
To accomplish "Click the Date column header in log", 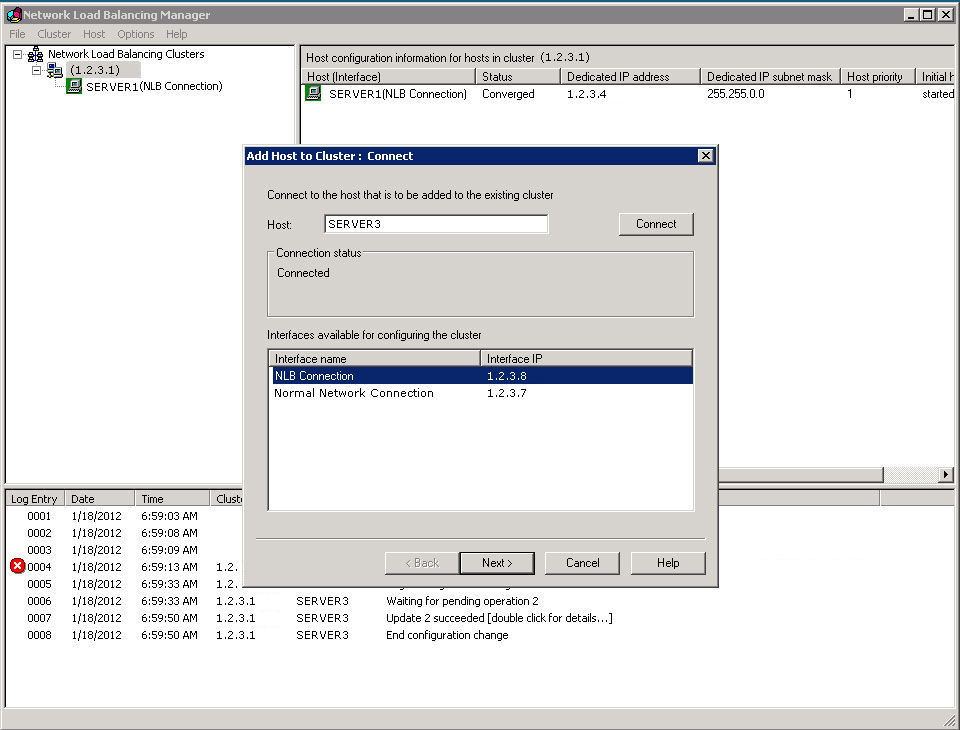I will click(x=99, y=499).
